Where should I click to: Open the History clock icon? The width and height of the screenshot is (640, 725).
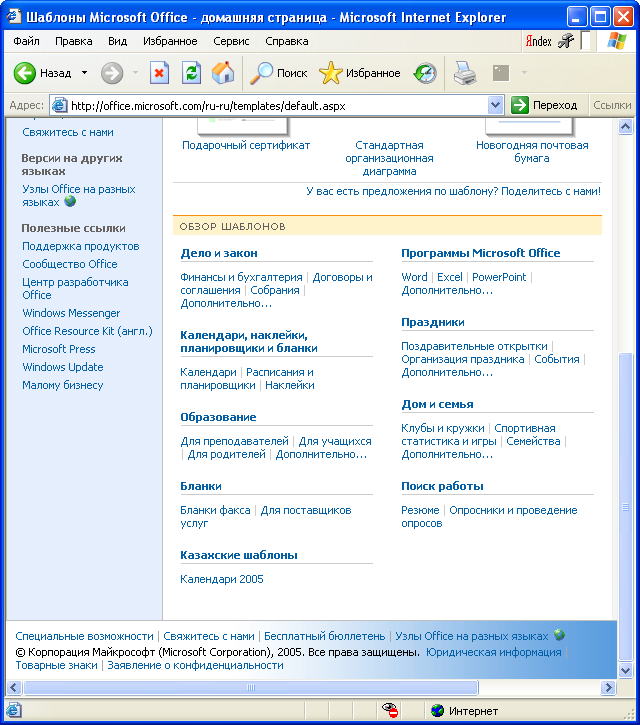coord(425,73)
